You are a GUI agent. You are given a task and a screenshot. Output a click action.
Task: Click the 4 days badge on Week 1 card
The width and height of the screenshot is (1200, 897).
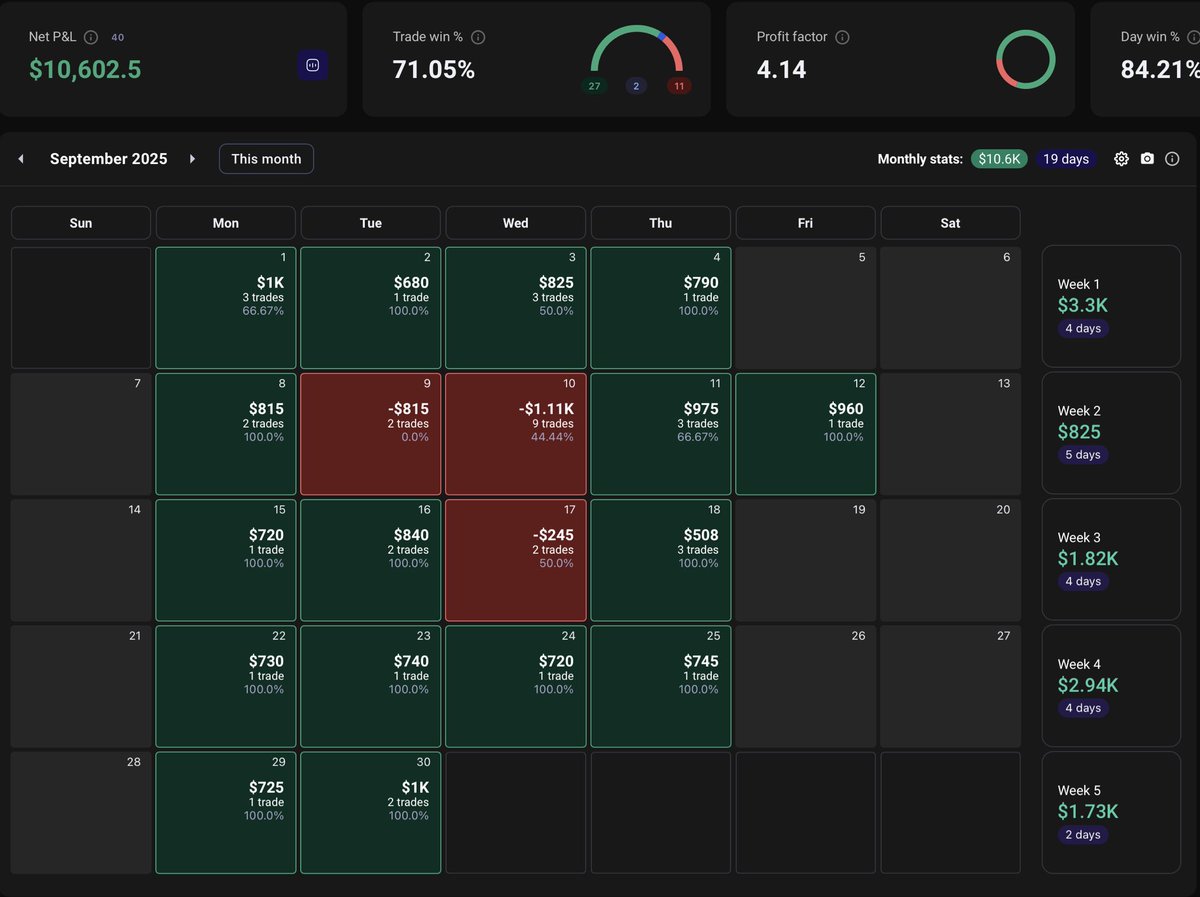pos(1082,328)
